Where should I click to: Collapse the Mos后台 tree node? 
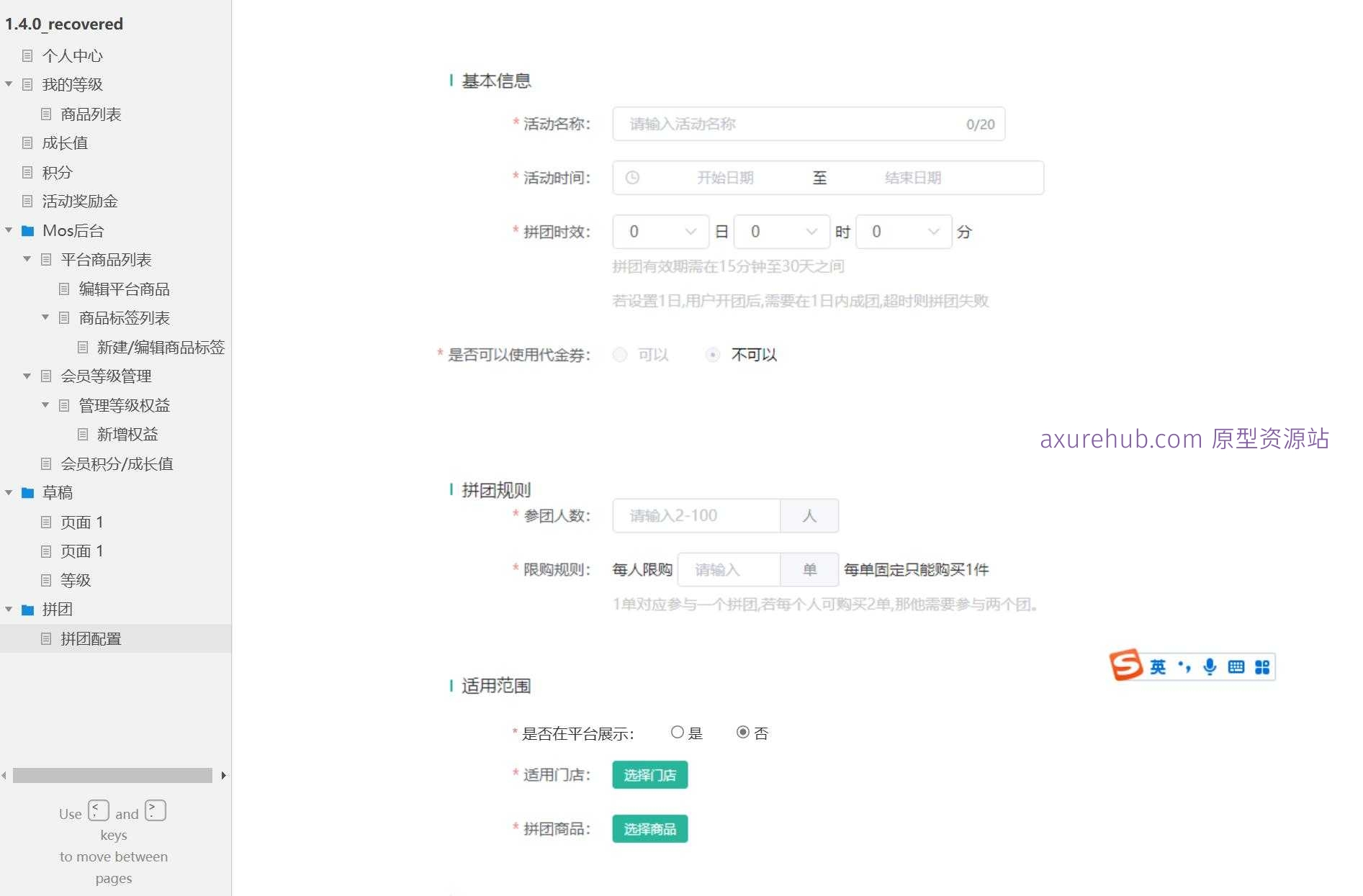pos(9,230)
